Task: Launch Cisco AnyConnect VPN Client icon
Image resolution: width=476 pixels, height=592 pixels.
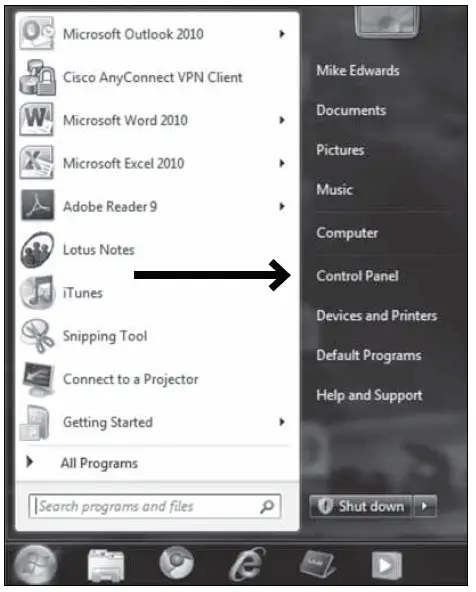Action: click(x=37, y=77)
